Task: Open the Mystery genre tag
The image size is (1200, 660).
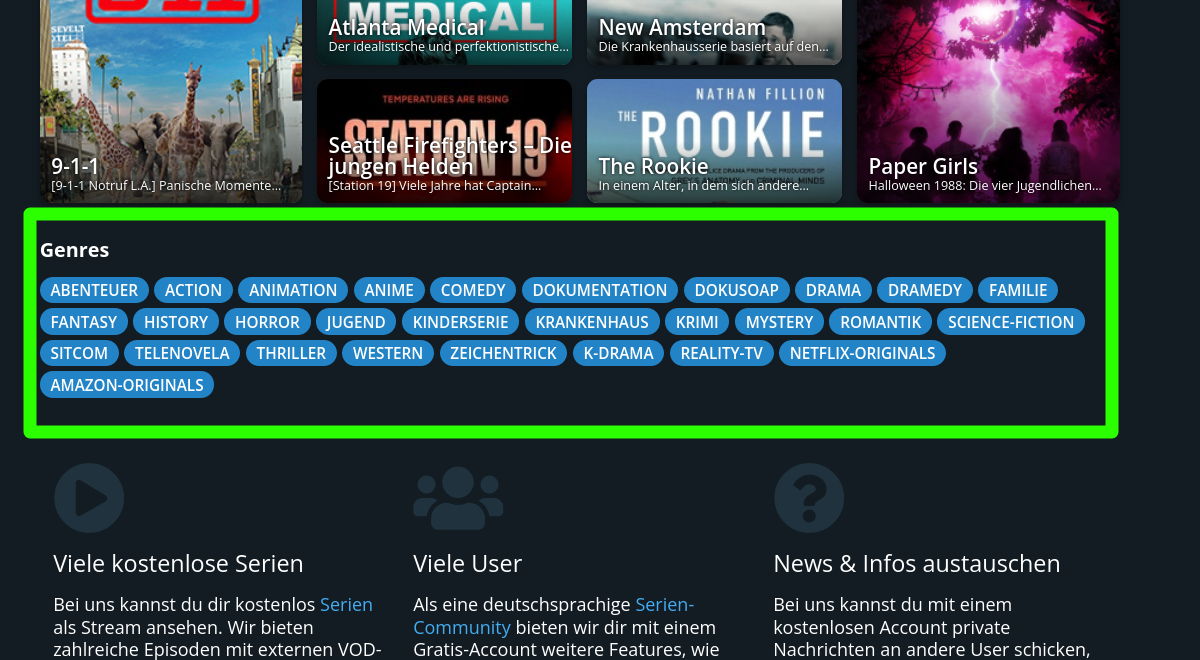Action: tap(780, 322)
